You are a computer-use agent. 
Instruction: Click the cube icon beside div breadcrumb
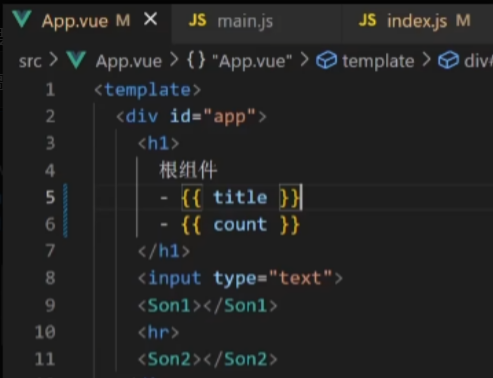pyautogui.click(x=448, y=61)
